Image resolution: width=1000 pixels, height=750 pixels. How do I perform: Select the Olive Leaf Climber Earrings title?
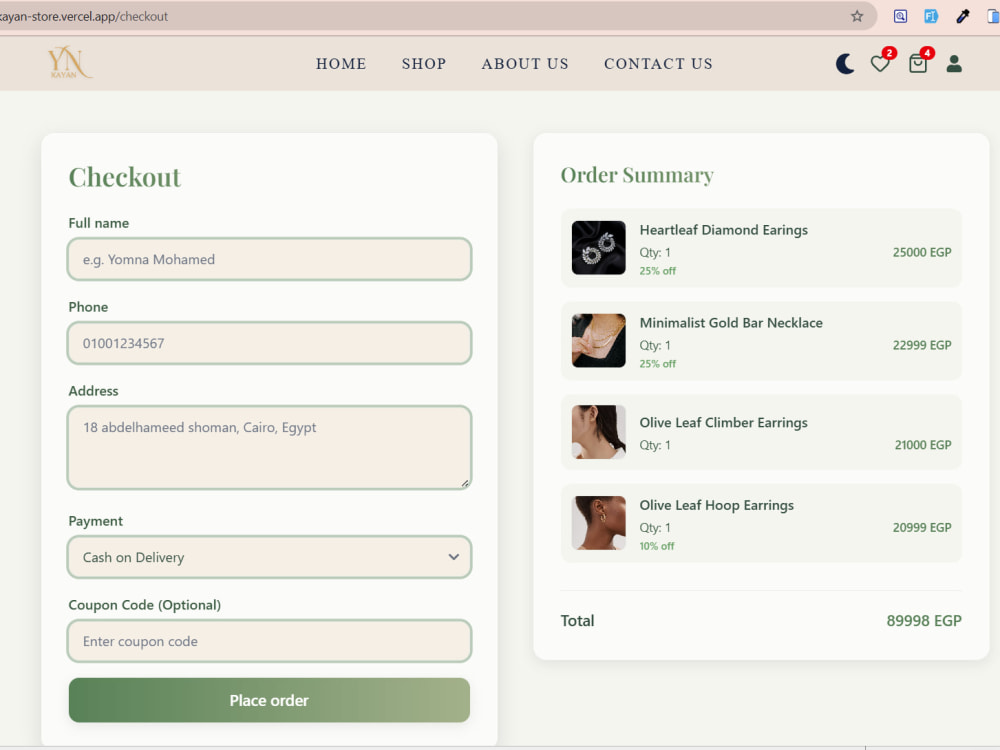[724, 423]
